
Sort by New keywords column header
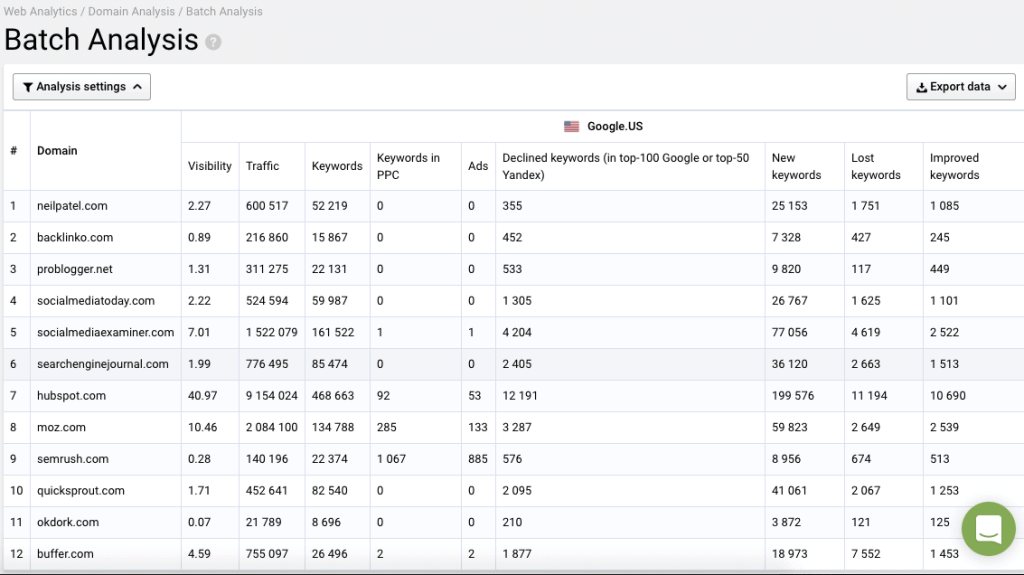point(796,166)
